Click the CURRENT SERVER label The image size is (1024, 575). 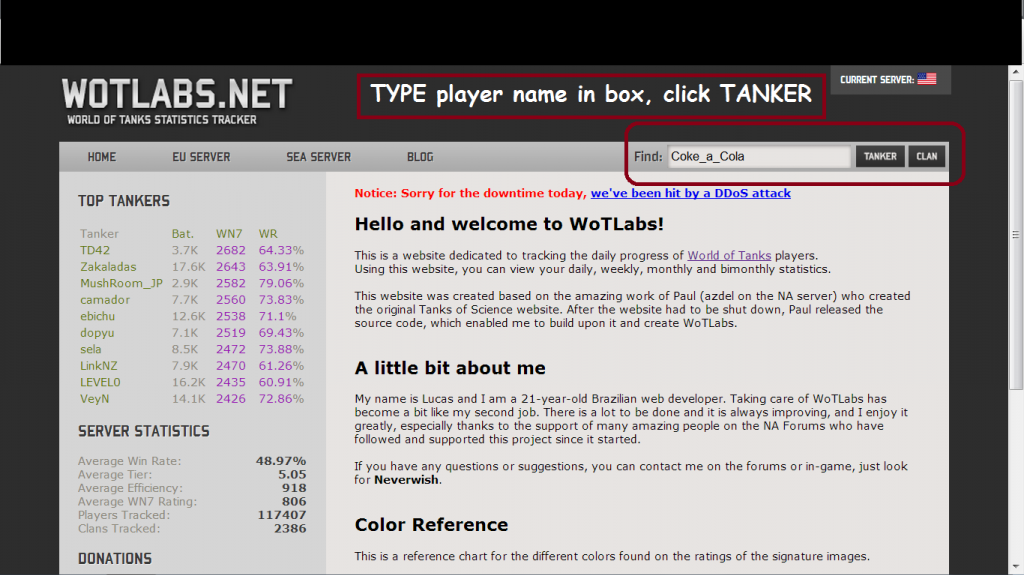coord(876,80)
